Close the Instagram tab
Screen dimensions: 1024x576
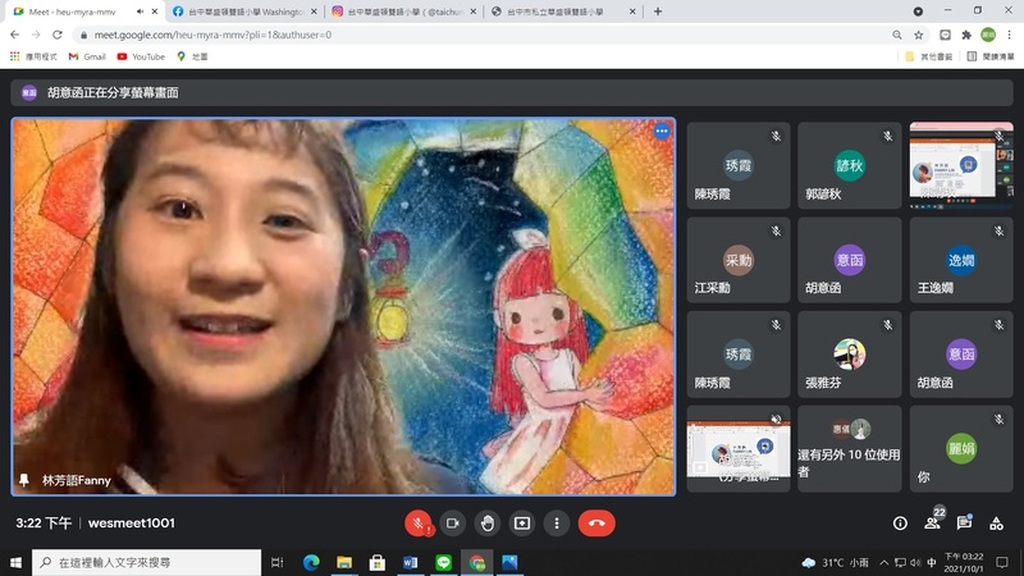coord(473,12)
